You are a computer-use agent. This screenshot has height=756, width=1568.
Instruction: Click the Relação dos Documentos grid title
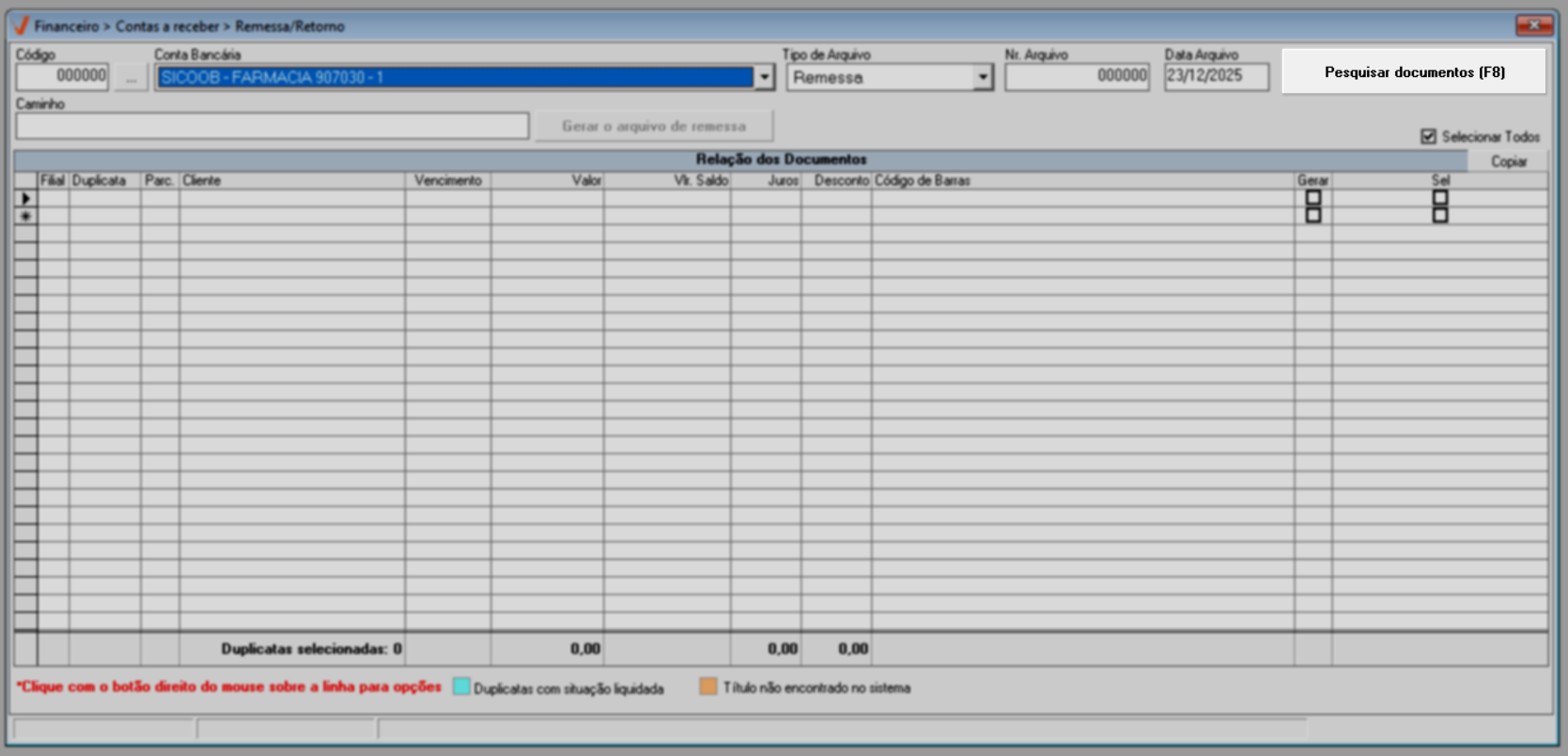(782, 160)
